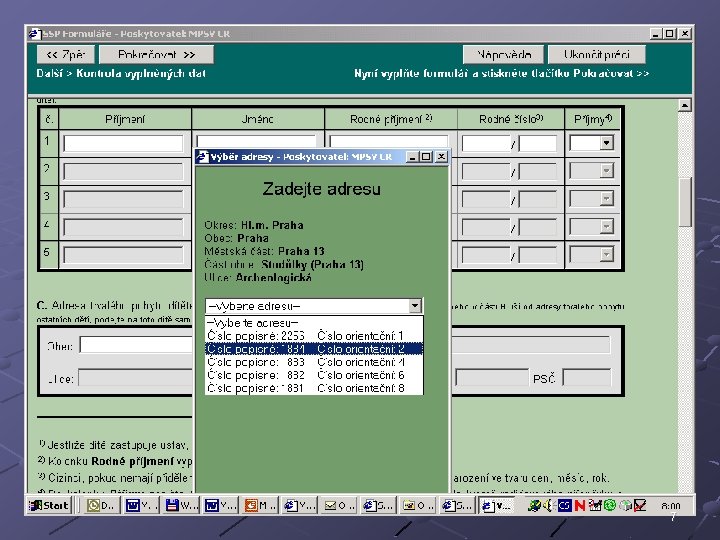Click the SSP Formuláře title bar icon
This screenshot has height=540, width=720.
click(34, 34)
